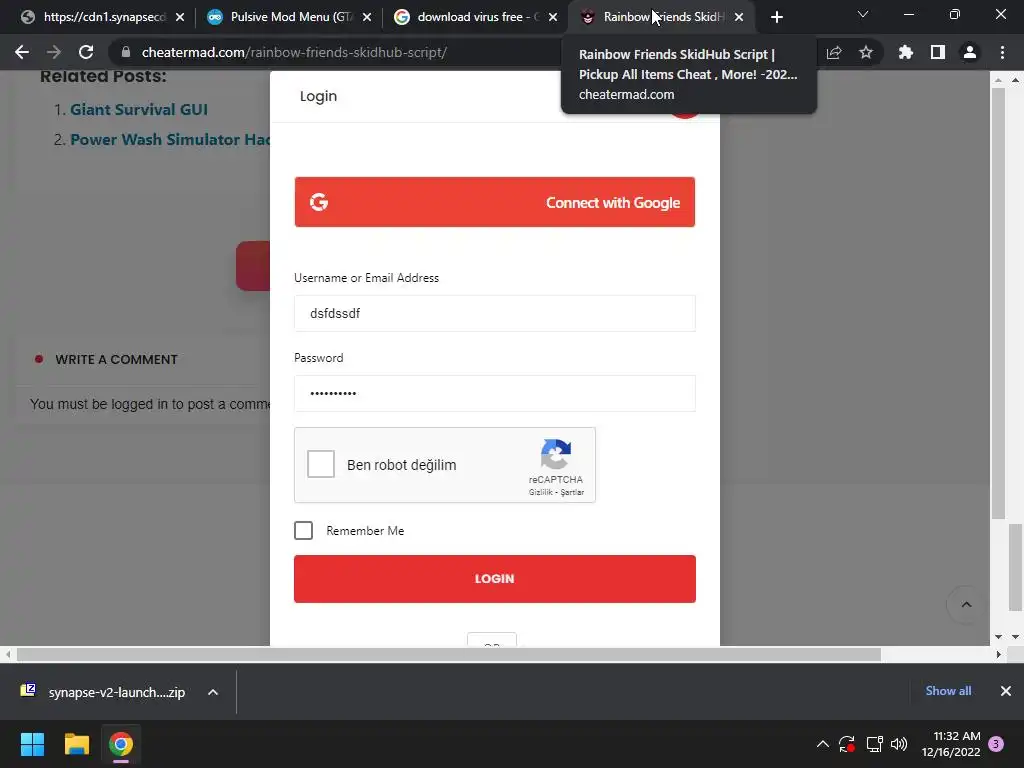This screenshot has width=1024, height=768.
Task: Click horizontal scroll-right arrow
Action: pos(998,654)
